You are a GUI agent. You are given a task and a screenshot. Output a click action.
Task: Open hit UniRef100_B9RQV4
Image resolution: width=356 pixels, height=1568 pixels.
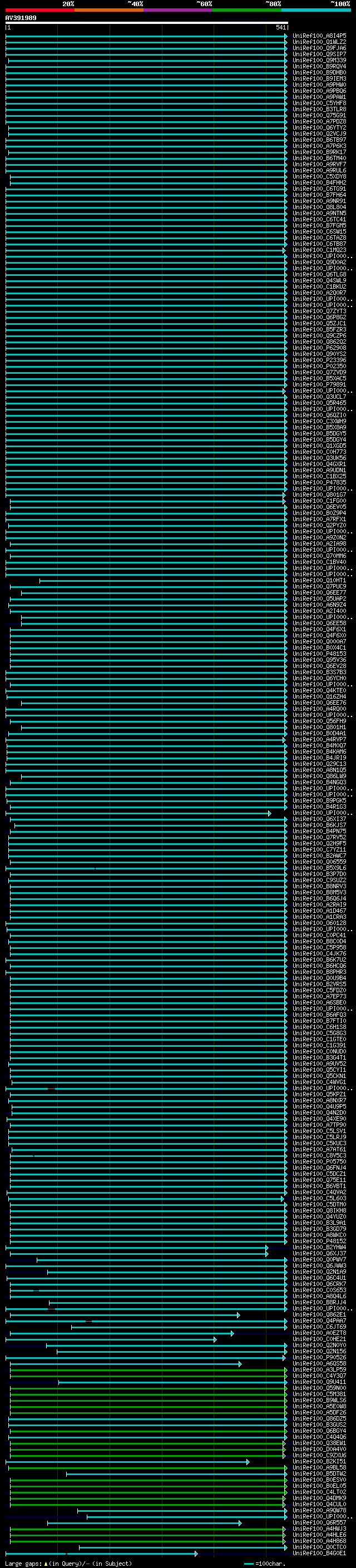319,66
